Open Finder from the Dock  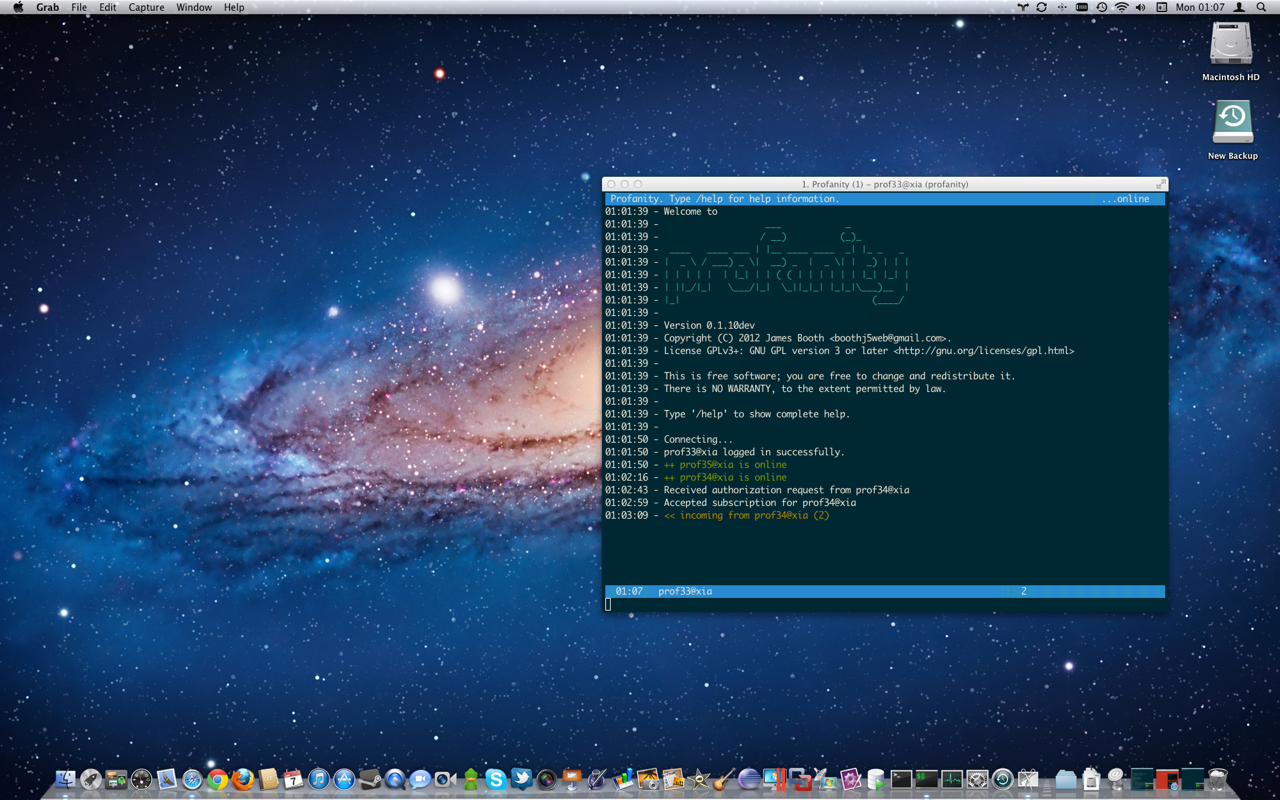(66, 779)
